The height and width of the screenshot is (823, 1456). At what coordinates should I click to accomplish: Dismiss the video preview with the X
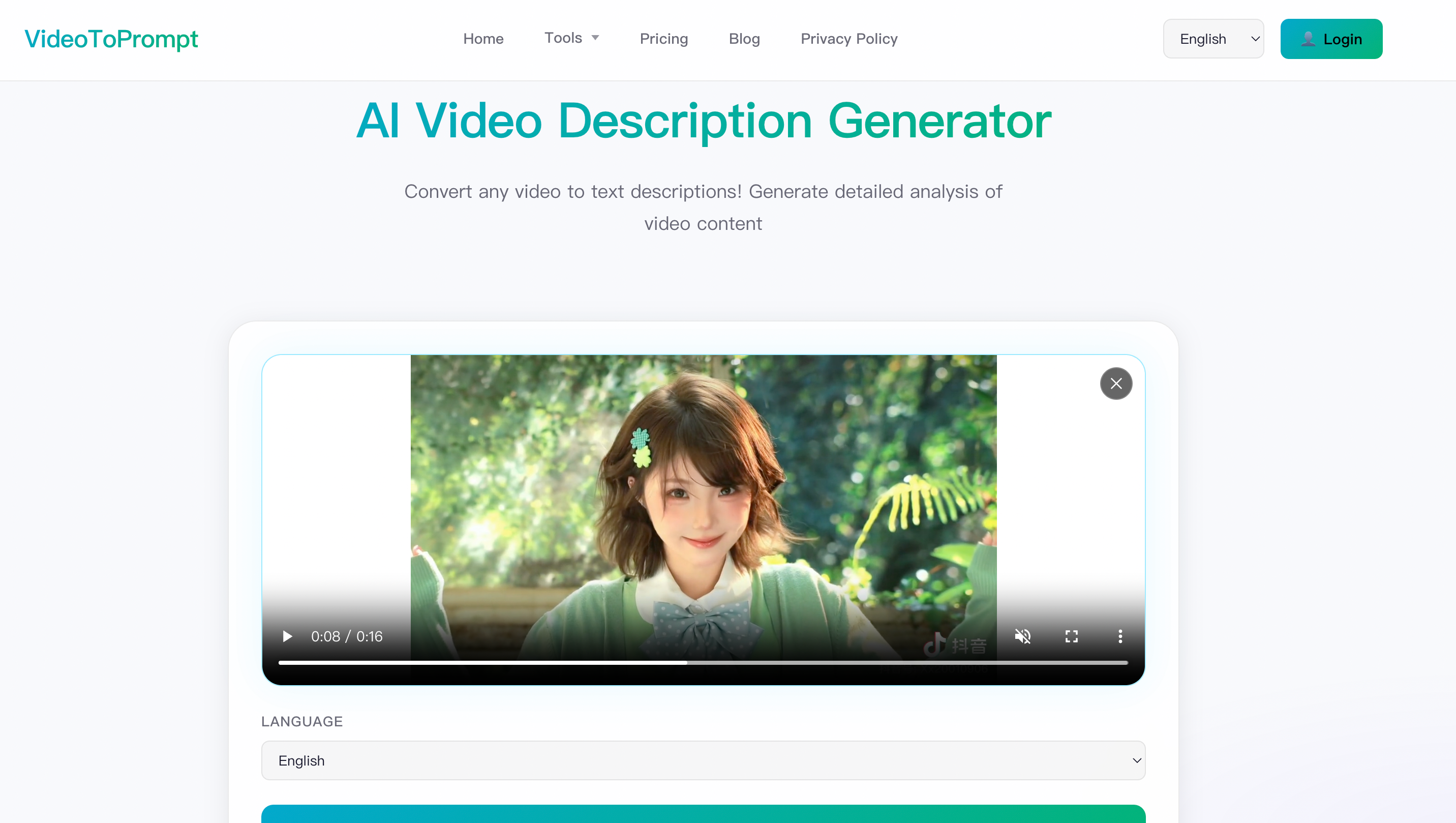tap(1116, 384)
